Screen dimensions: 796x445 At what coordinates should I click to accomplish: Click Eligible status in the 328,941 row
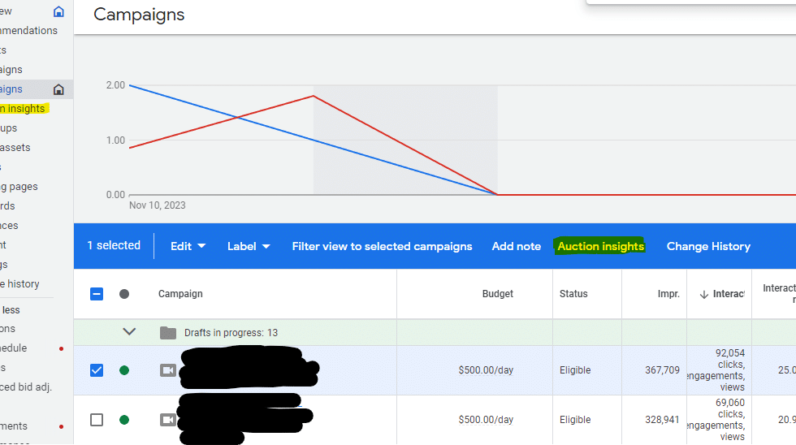pos(575,420)
